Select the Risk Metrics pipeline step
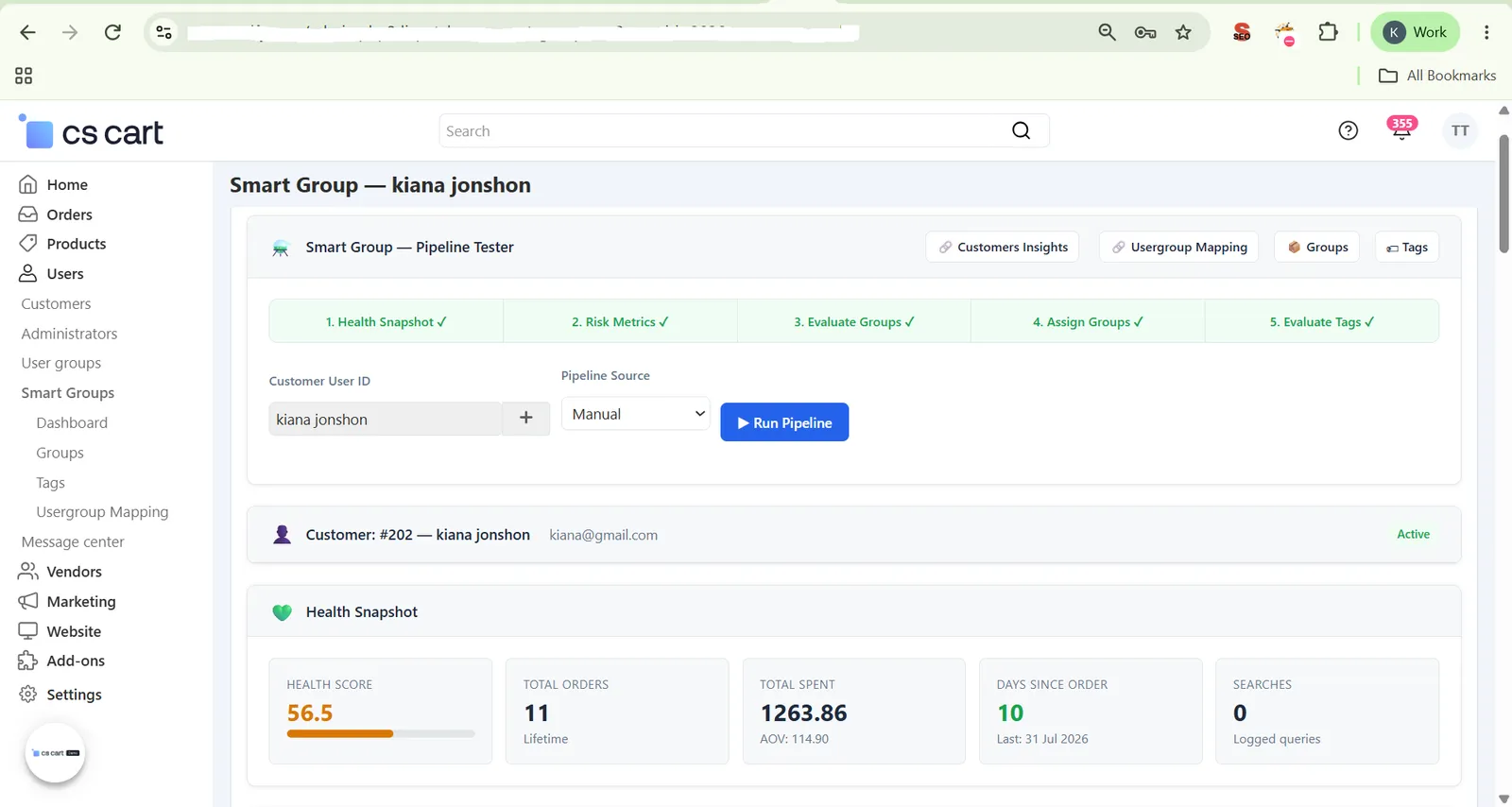The image size is (1512, 807). pos(620,321)
